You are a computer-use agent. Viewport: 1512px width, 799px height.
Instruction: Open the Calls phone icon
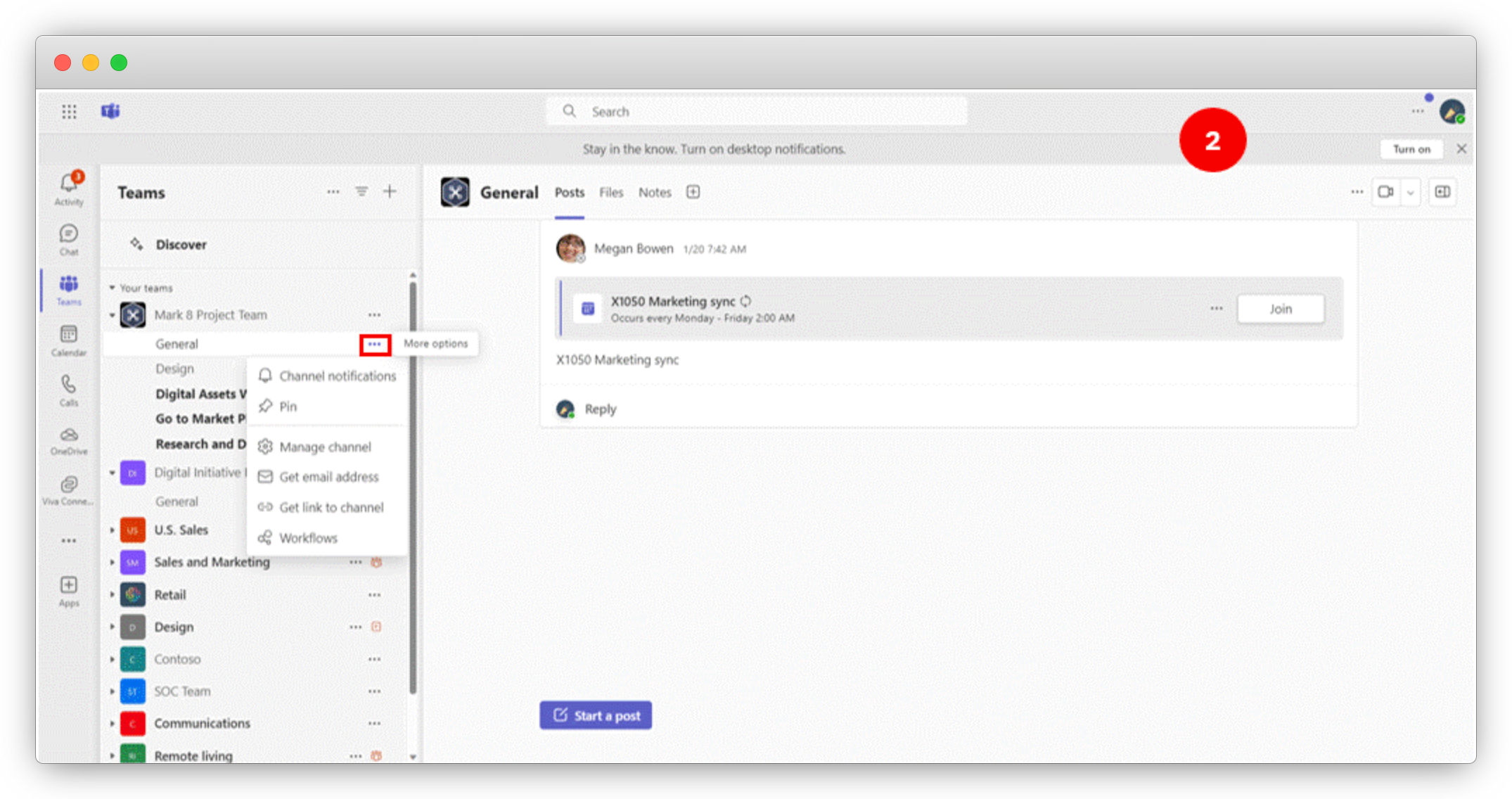coord(68,385)
